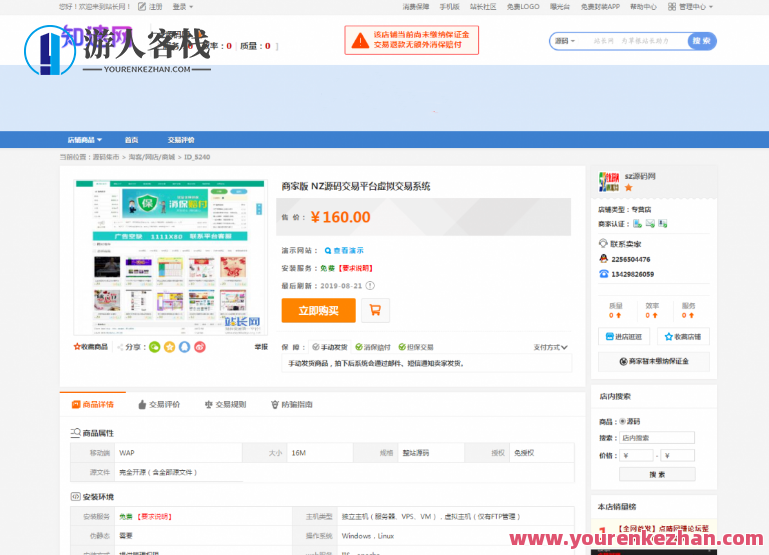Viewport: 769px width, 555px height.
Task: Open the 源码 search category dropdown
Action: click(x=565, y=41)
